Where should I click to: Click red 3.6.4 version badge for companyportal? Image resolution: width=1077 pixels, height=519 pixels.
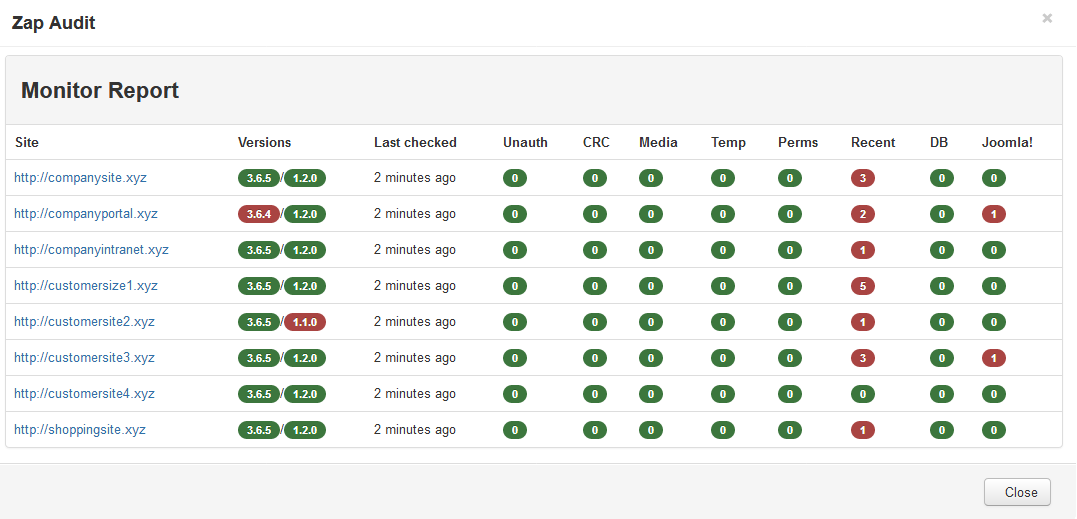tap(259, 214)
